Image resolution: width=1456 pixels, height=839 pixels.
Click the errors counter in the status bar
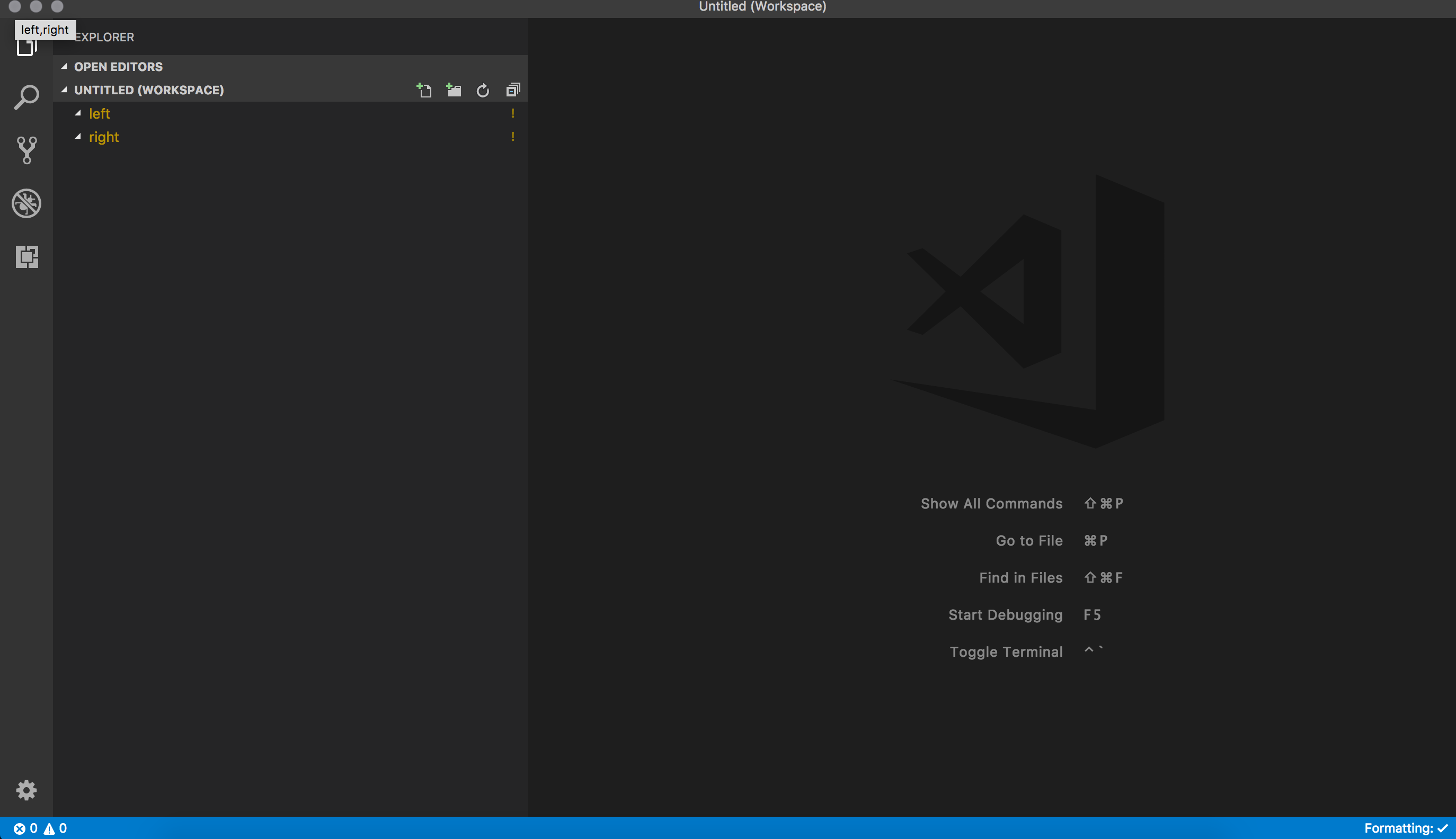point(27,828)
